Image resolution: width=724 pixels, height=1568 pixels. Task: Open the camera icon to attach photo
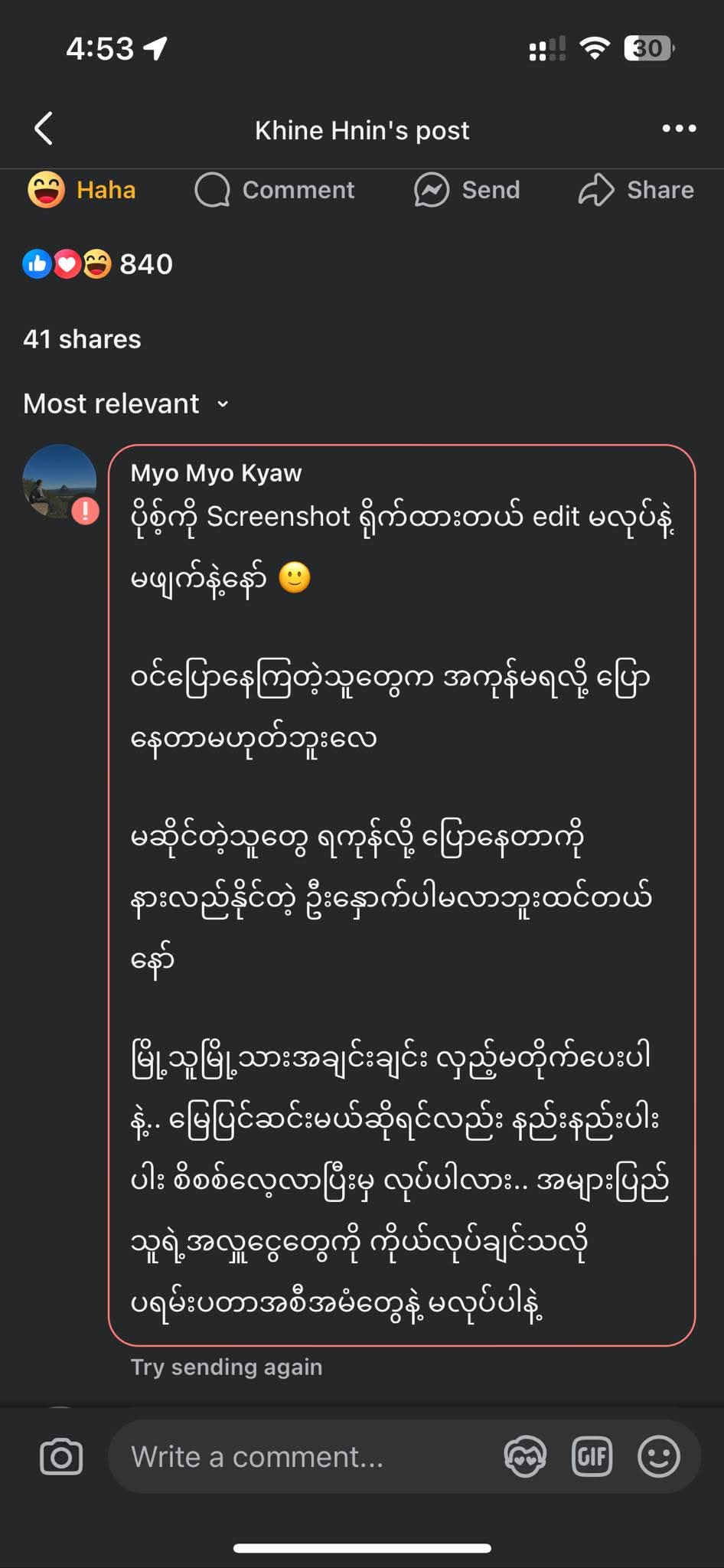coord(61,1456)
